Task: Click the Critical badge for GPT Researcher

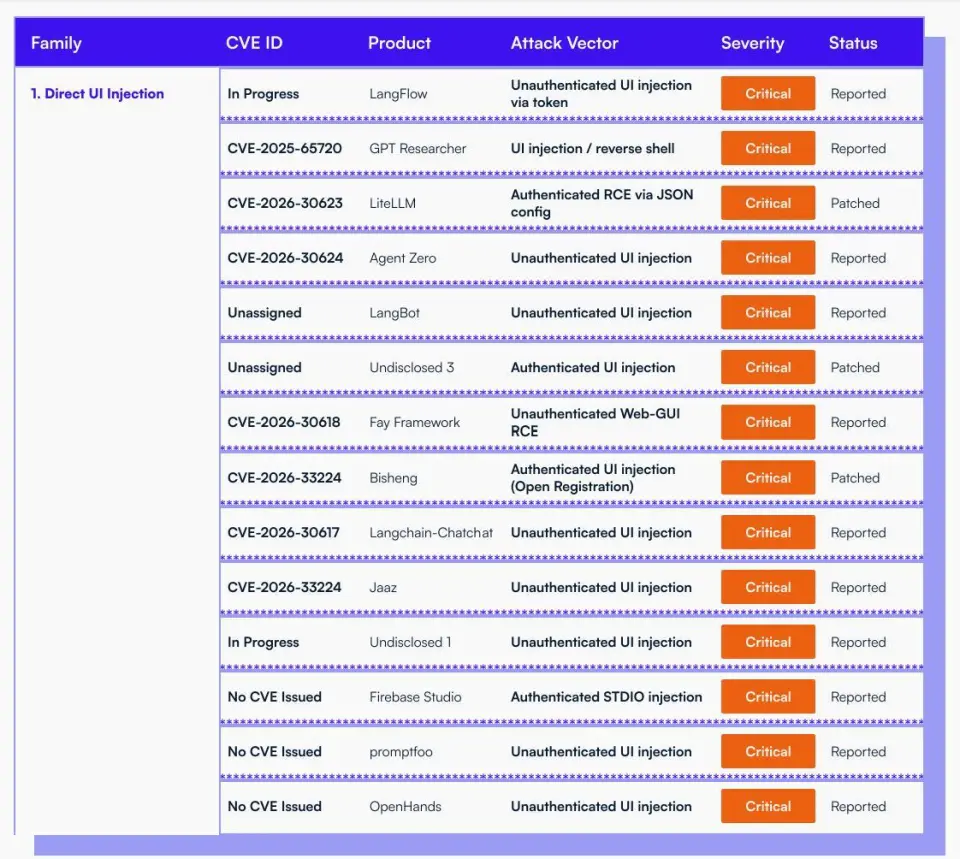Action: [767, 149]
